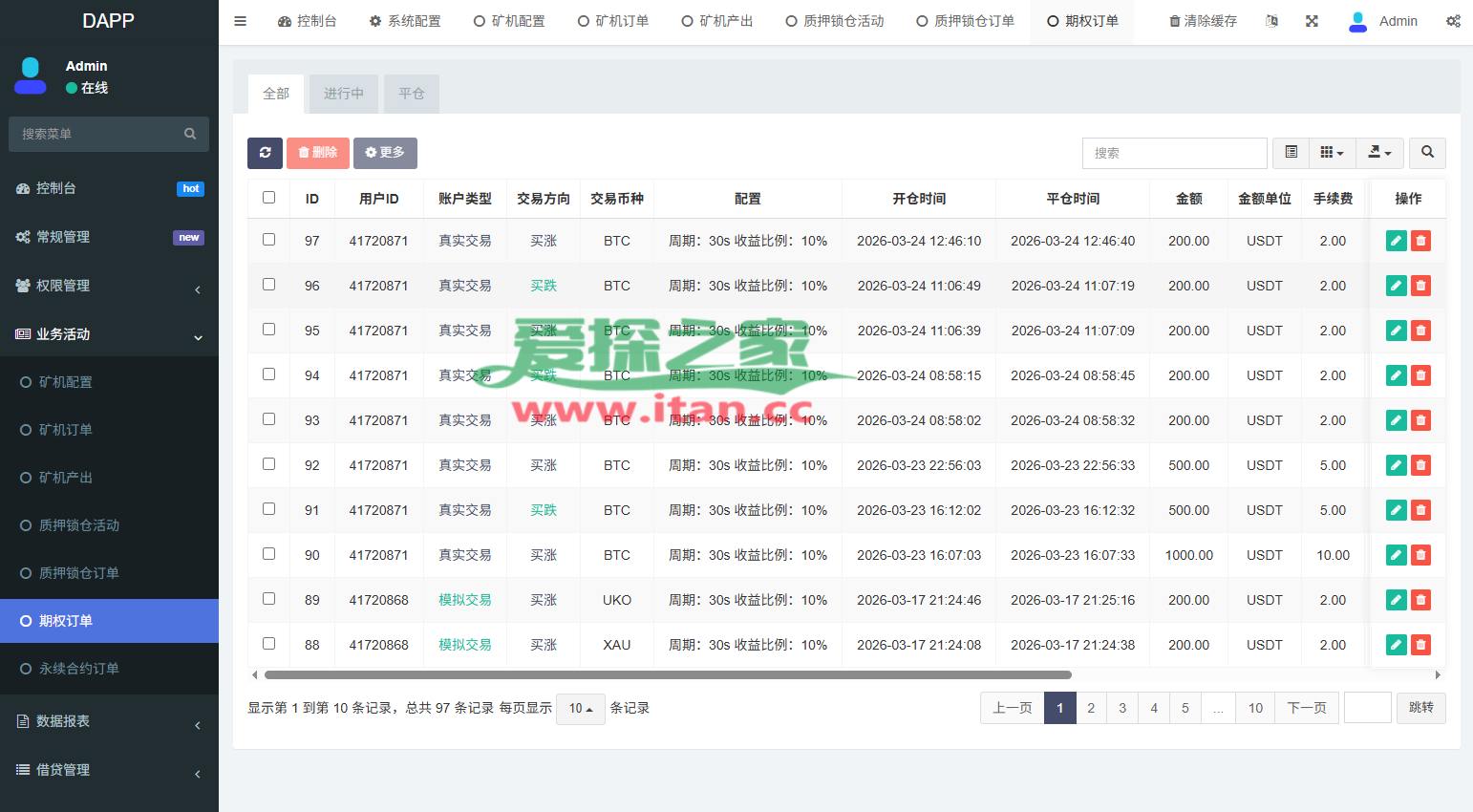Enter fullscreen mode via expand icon
This screenshot has height=812, width=1473.
click(1312, 21)
